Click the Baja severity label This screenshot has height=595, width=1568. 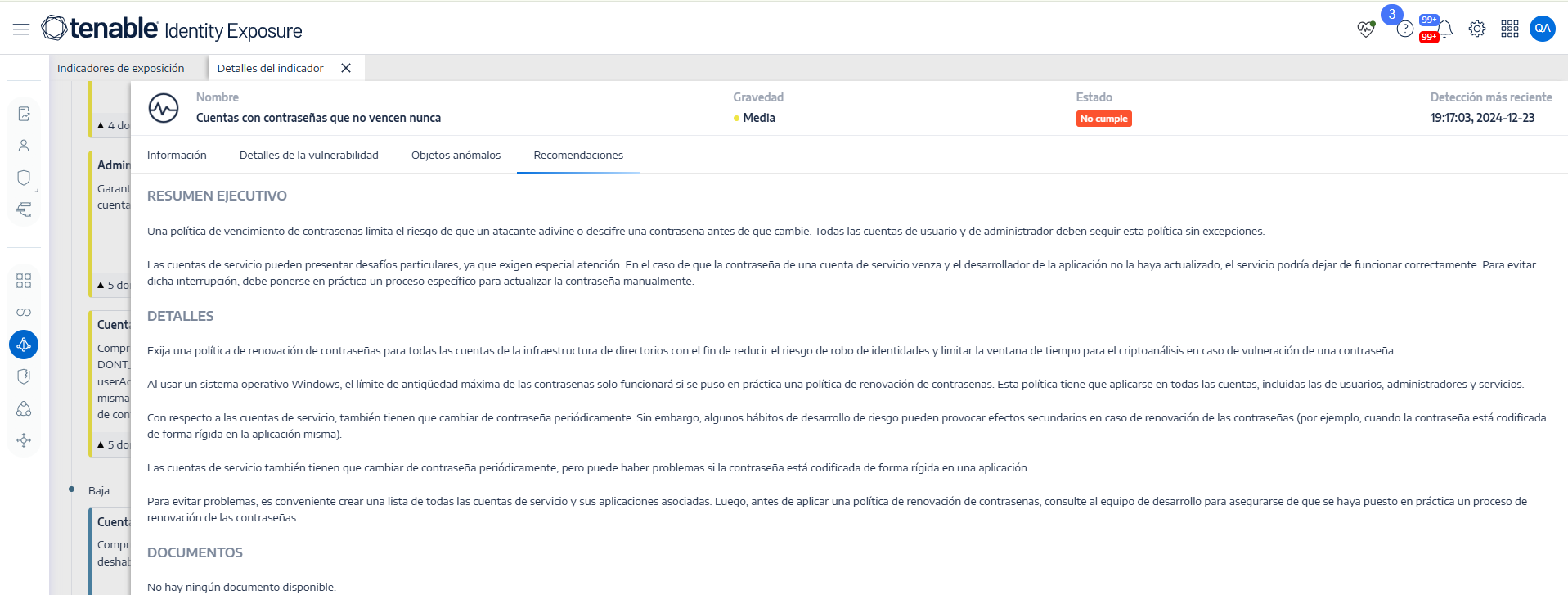click(x=99, y=490)
